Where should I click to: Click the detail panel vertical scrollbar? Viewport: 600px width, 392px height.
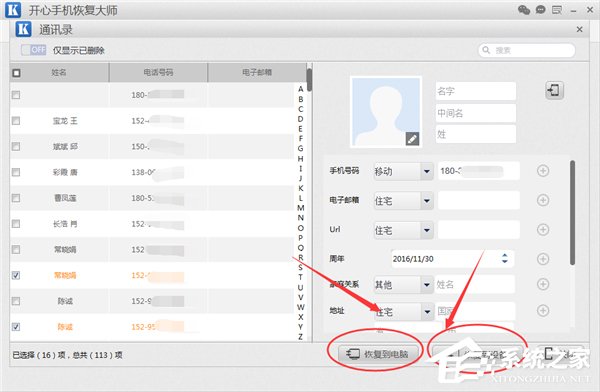pos(572,213)
